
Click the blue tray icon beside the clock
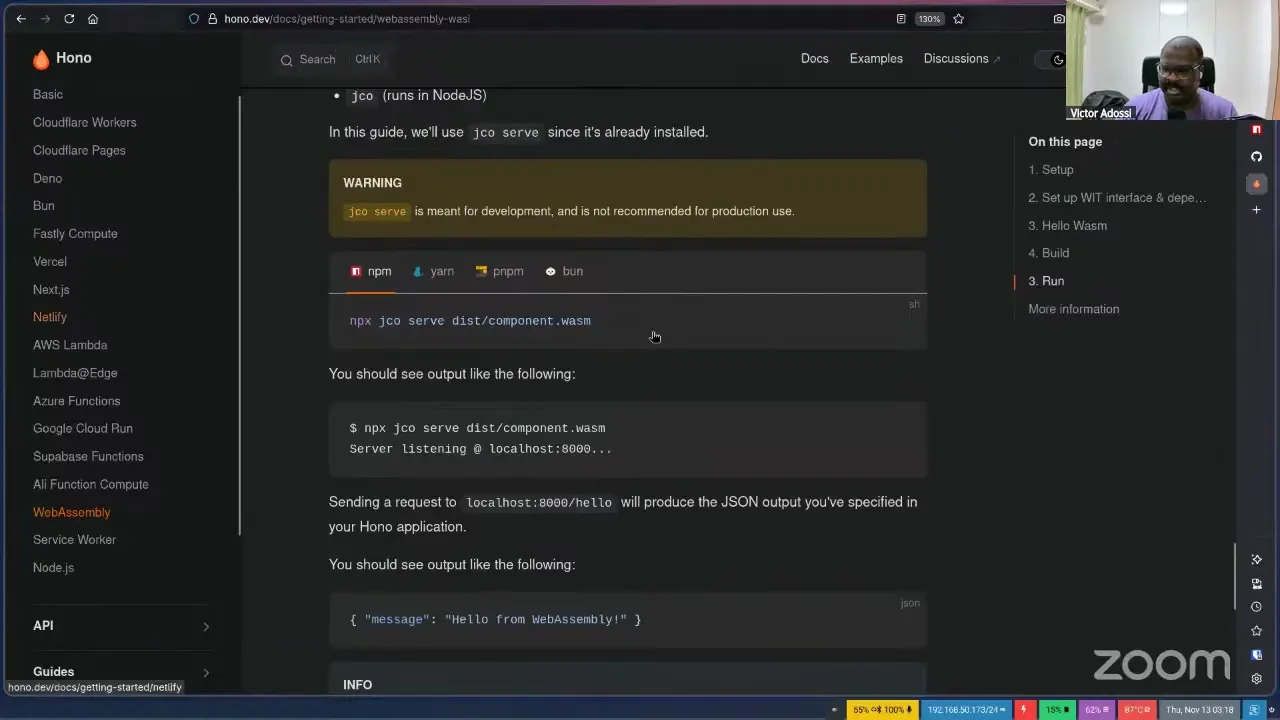(1254, 710)
